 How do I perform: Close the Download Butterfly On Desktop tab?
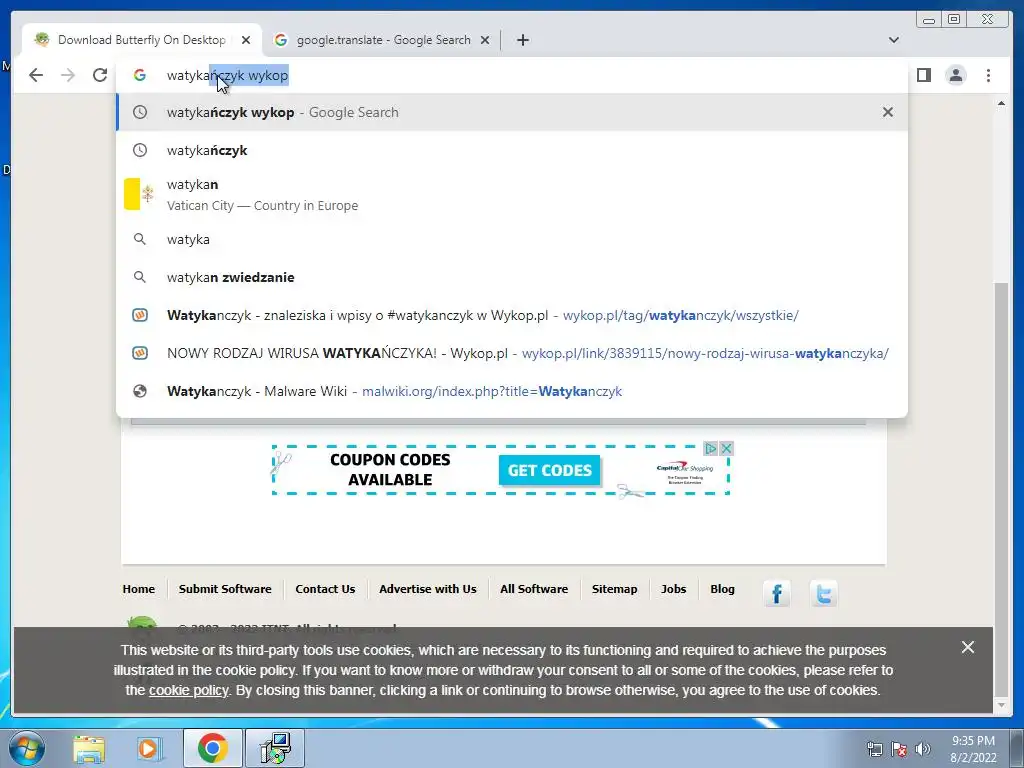[246, 40]
